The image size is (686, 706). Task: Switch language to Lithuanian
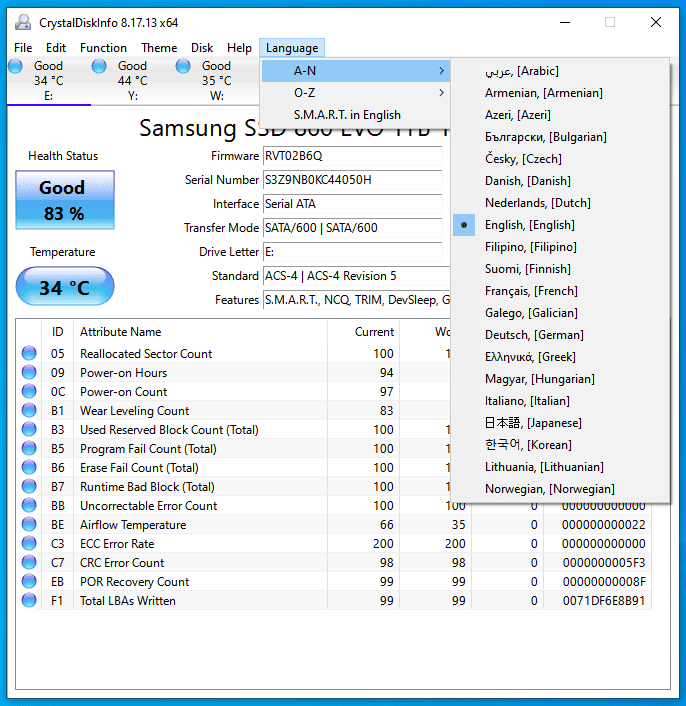pos(560,467)
